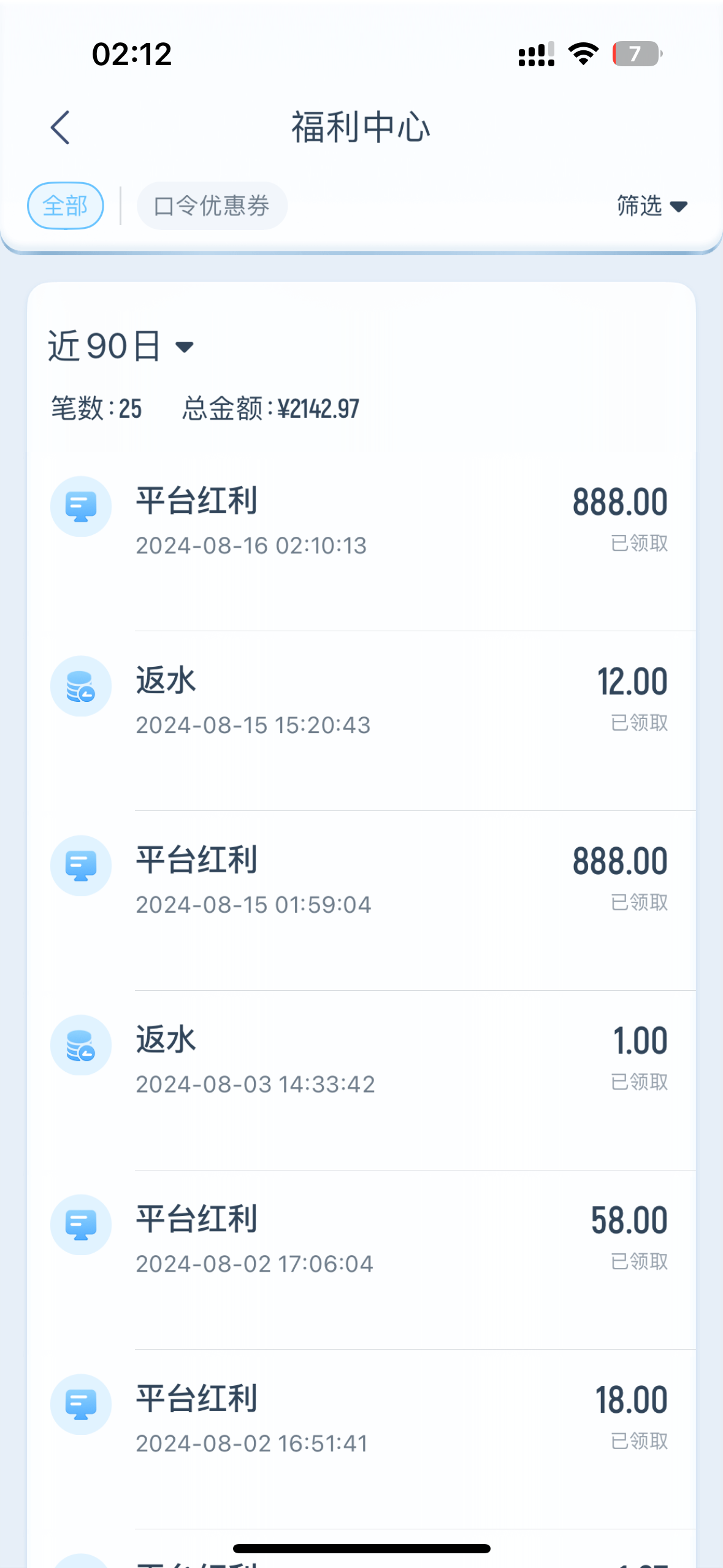The height and width of the screenshot is (1568, 723).
Task: Open the 888.00 record from 2024-08-16
Action: point(619,502)
